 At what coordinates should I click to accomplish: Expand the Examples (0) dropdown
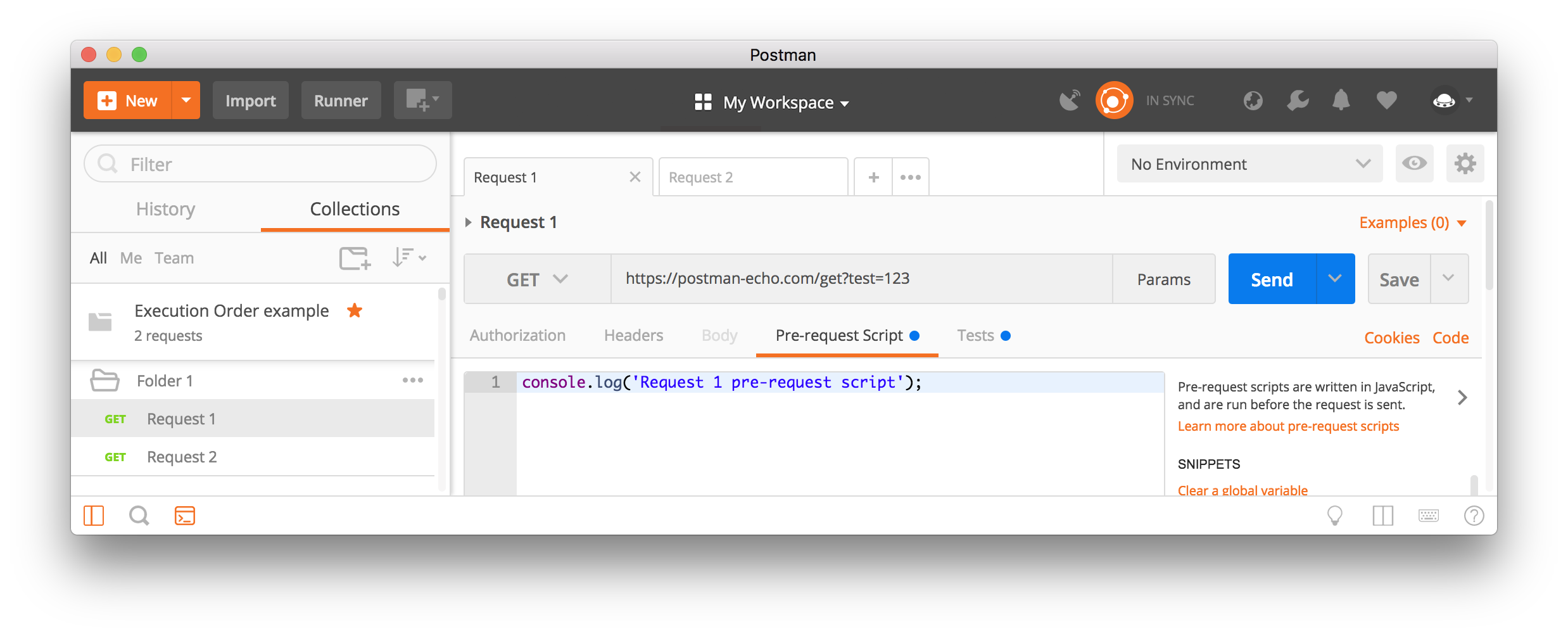click(1413, 222)
